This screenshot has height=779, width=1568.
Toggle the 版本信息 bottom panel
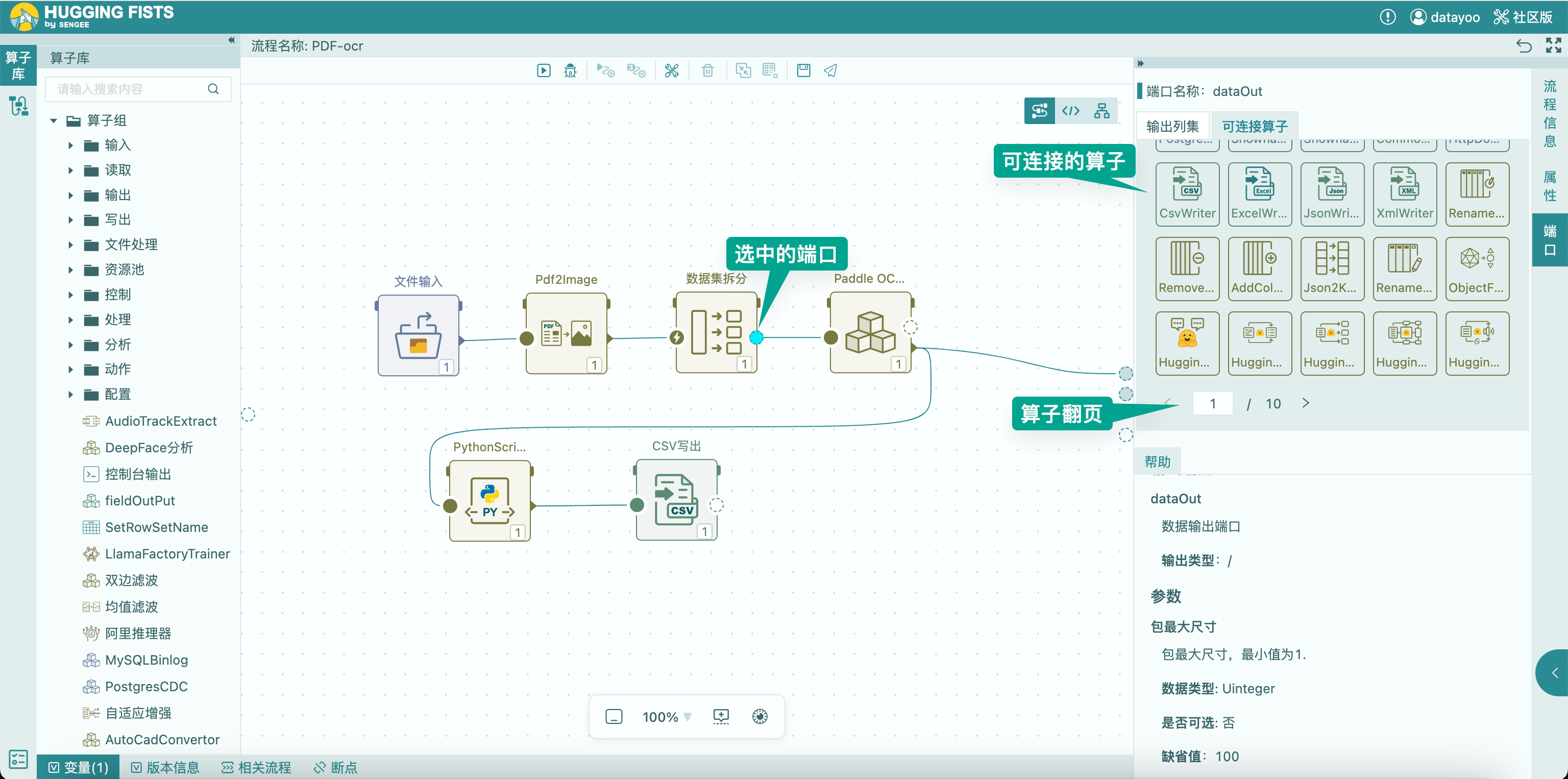click(x=165, y=767)
